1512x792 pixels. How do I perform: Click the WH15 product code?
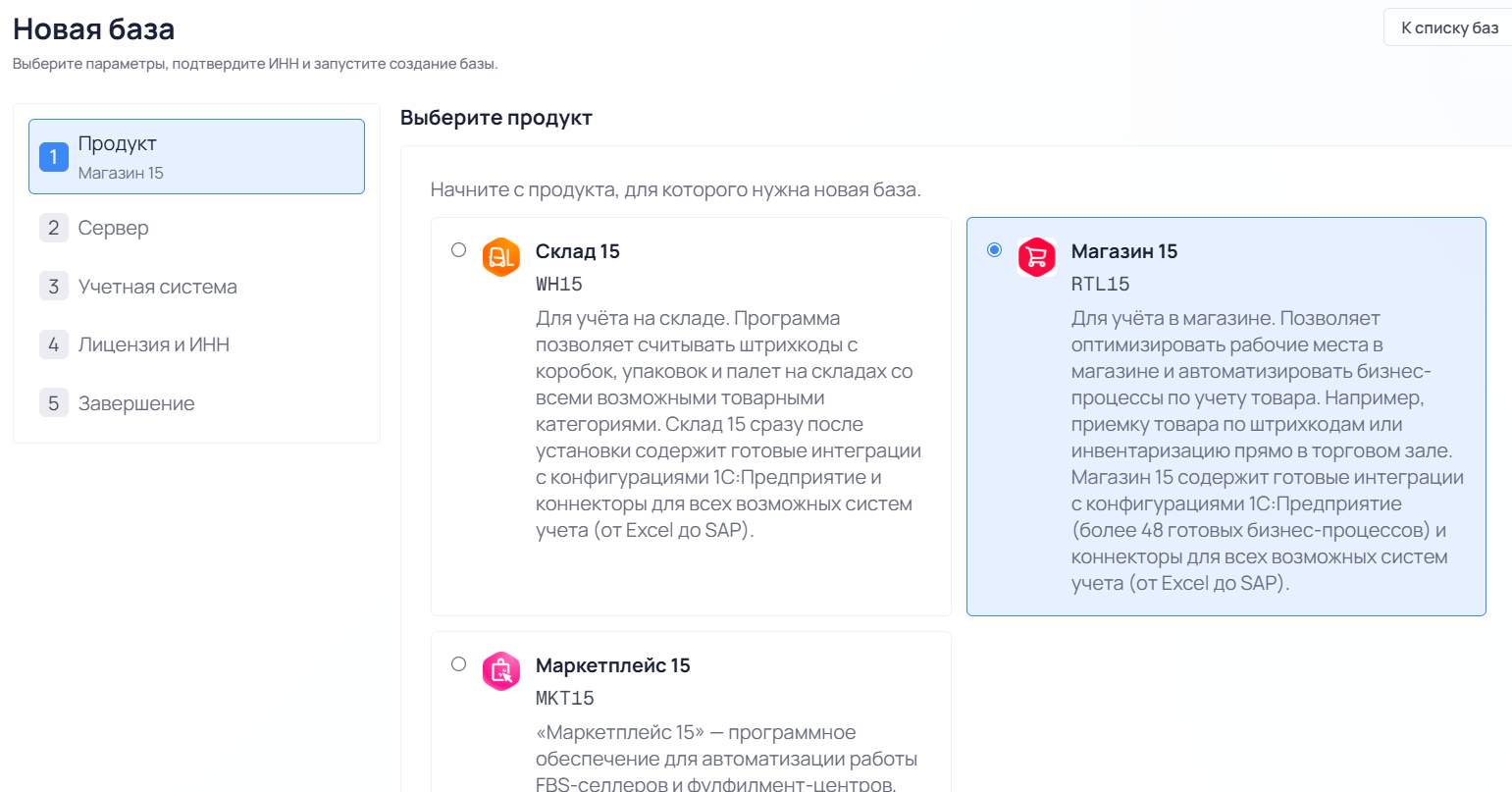pyautogui.click(x=559, y=285)
